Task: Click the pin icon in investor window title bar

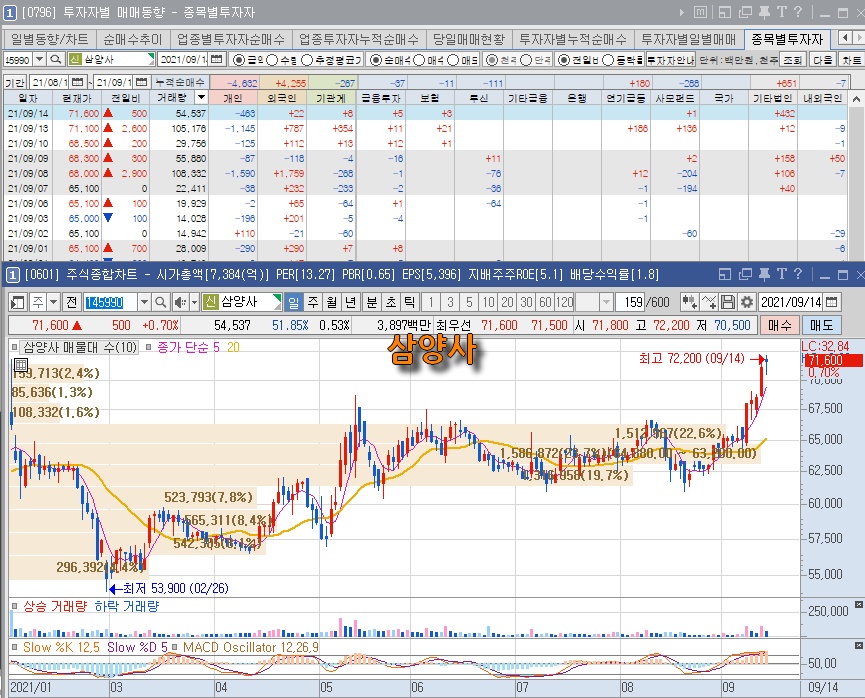Action: click(764, 12)
